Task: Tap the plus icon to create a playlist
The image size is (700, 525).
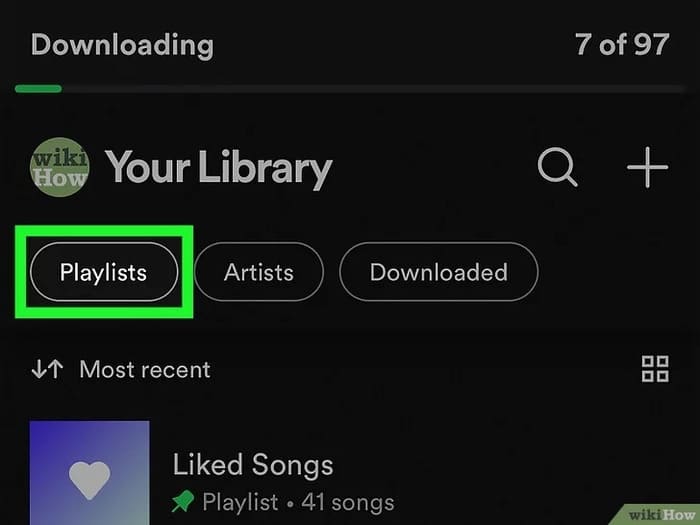Action: tap(647, 167)
